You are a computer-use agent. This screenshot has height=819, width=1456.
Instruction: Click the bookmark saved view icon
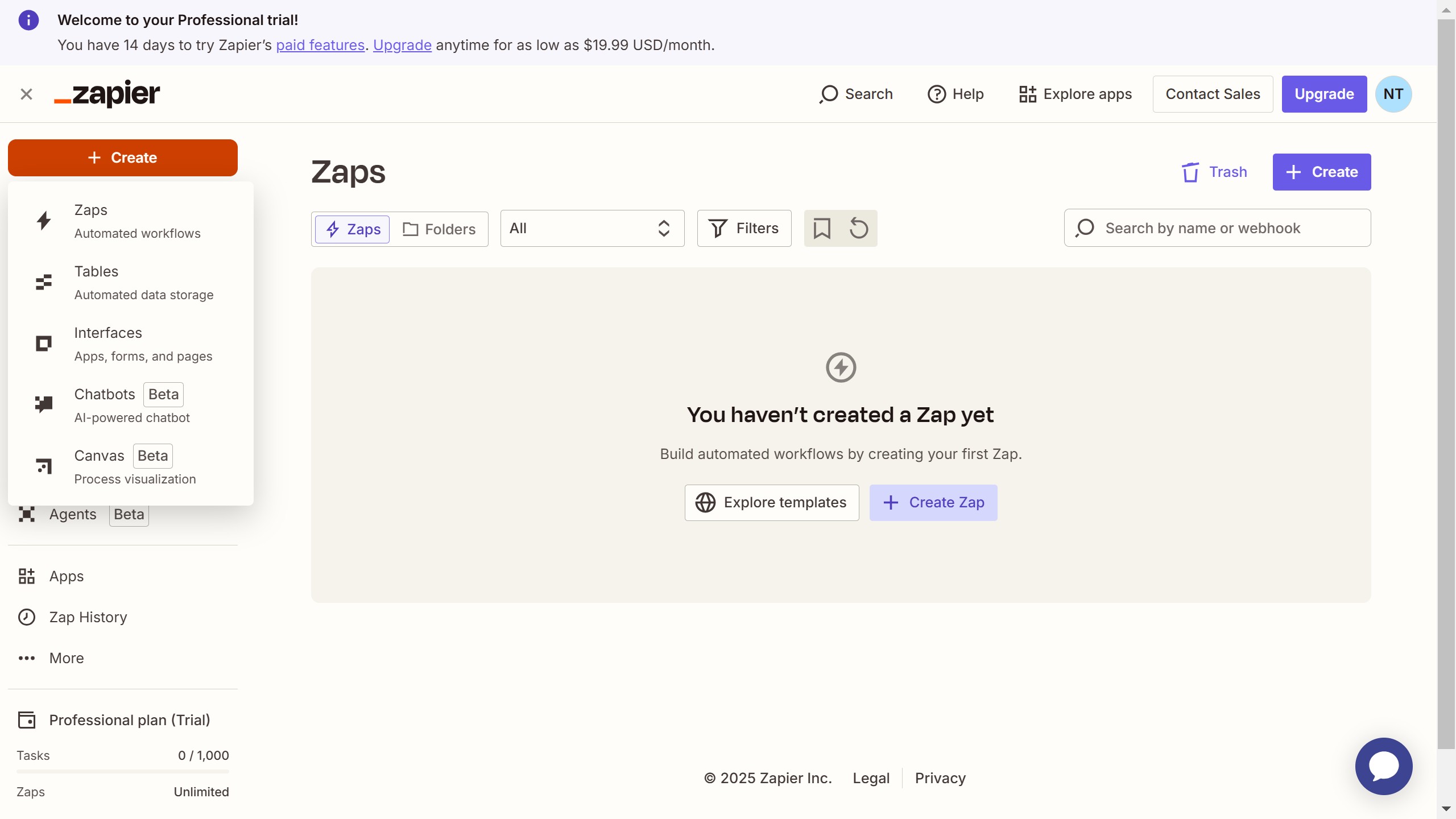[x=822, y=228]
